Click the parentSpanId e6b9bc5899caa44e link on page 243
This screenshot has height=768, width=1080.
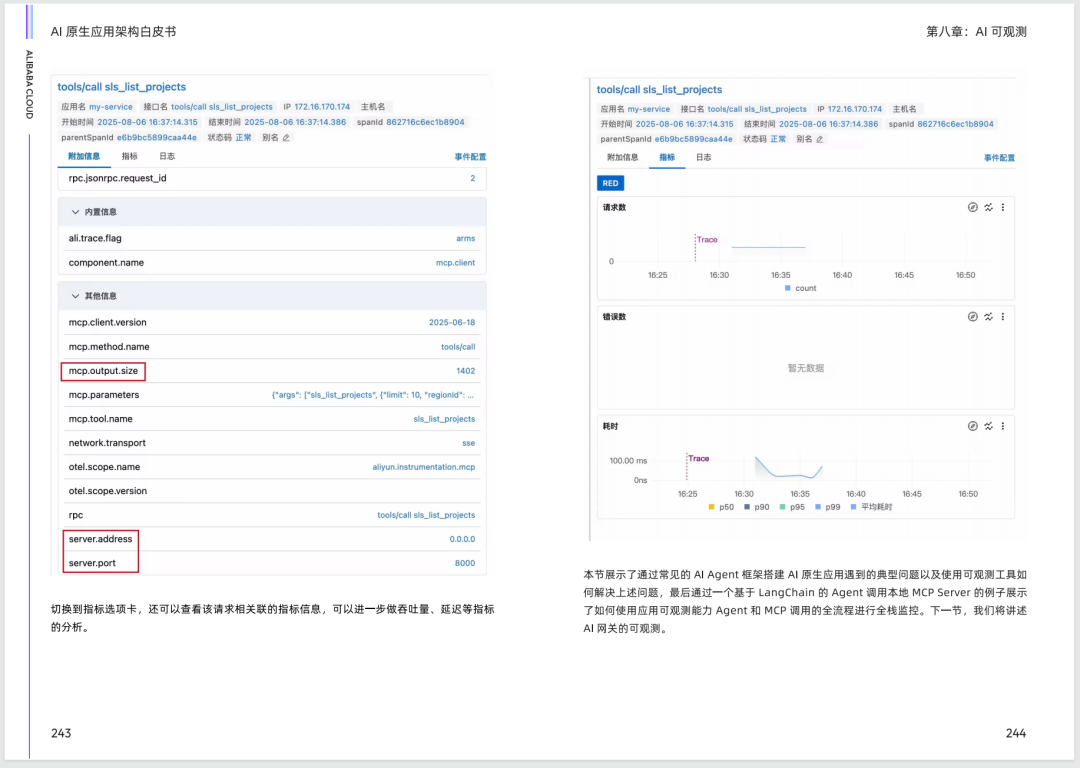[156, 138]
